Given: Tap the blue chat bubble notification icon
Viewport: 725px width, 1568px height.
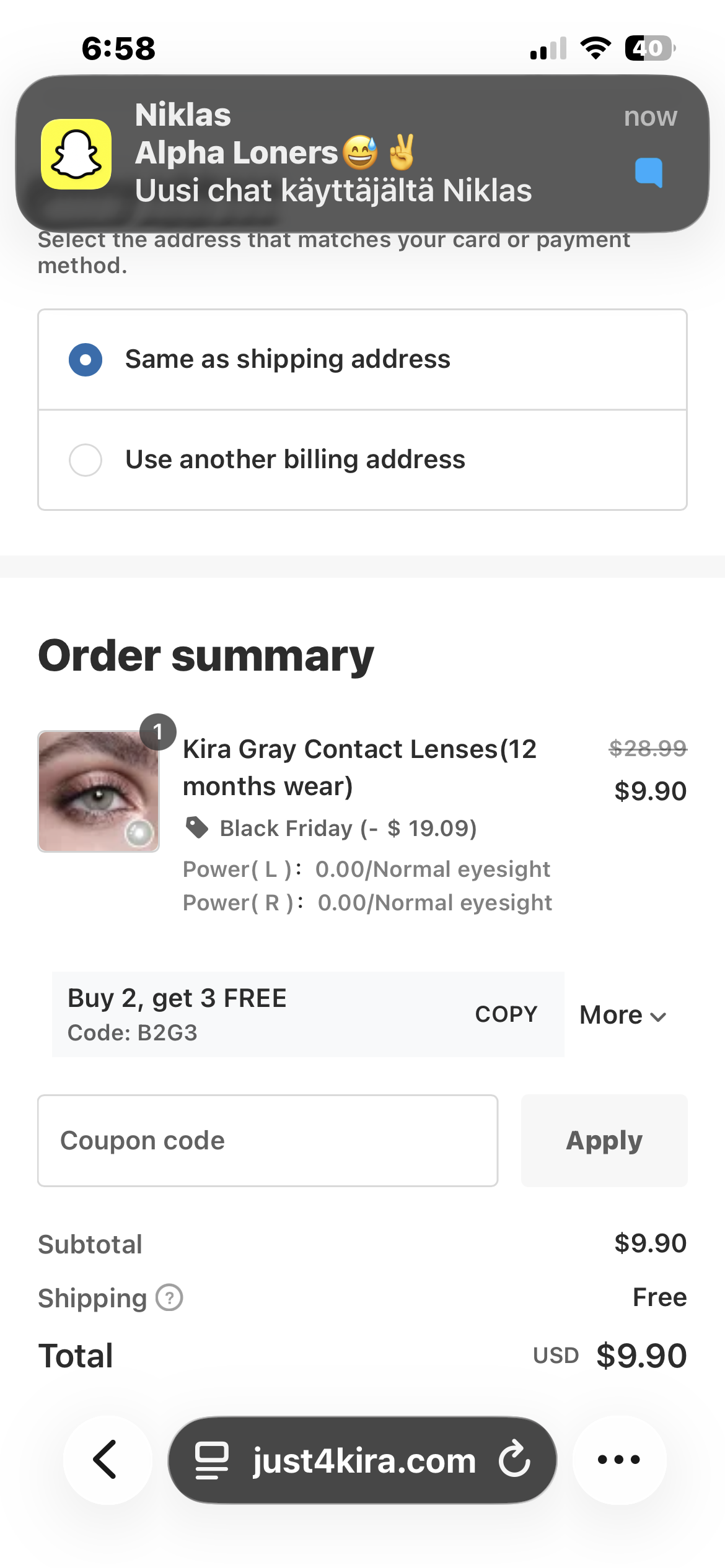Looking at the screenshot, I should tap(649, 172).
